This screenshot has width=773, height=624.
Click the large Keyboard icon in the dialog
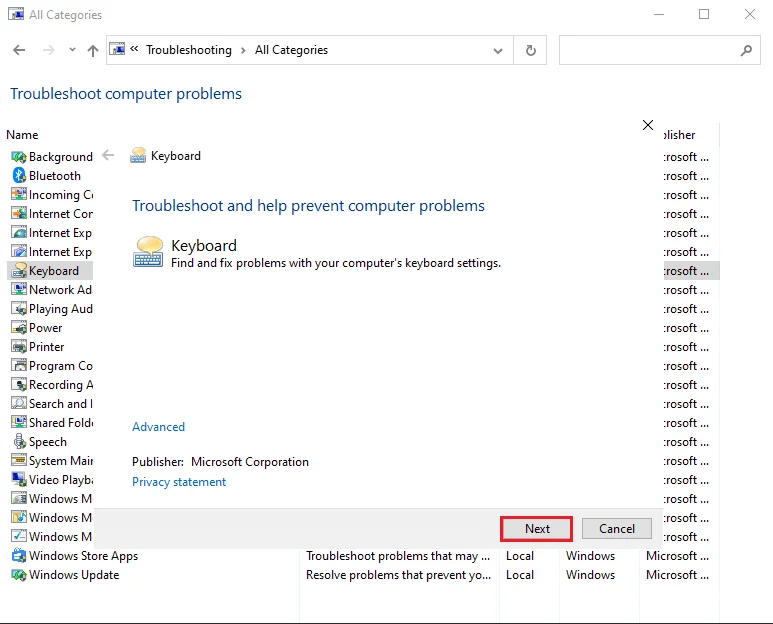point(148,252)
